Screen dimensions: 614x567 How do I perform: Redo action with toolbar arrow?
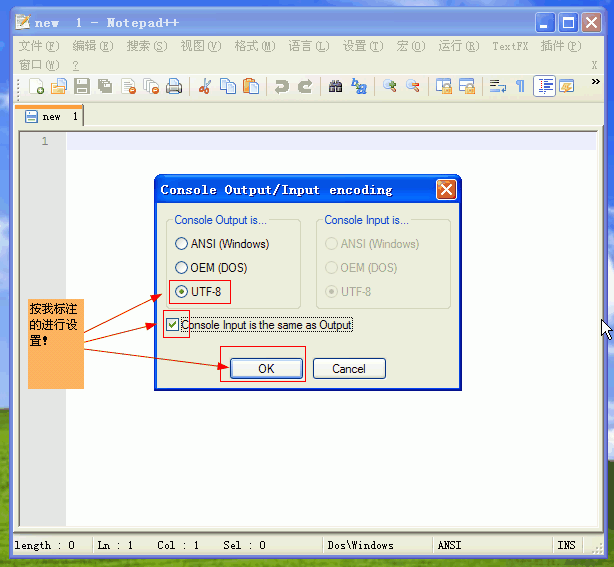tap(305, 86)
